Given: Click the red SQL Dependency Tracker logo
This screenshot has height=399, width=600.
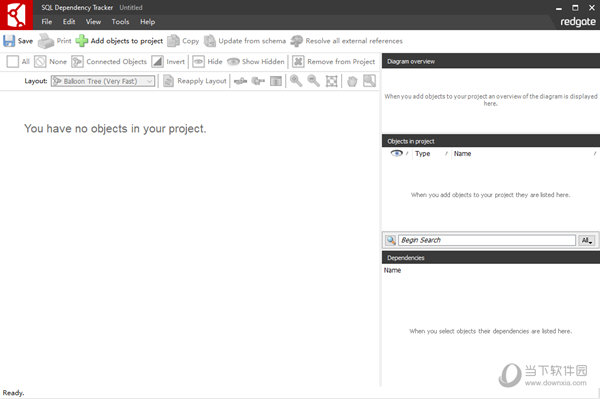Looking at the screenshot, I should (16, 15).
